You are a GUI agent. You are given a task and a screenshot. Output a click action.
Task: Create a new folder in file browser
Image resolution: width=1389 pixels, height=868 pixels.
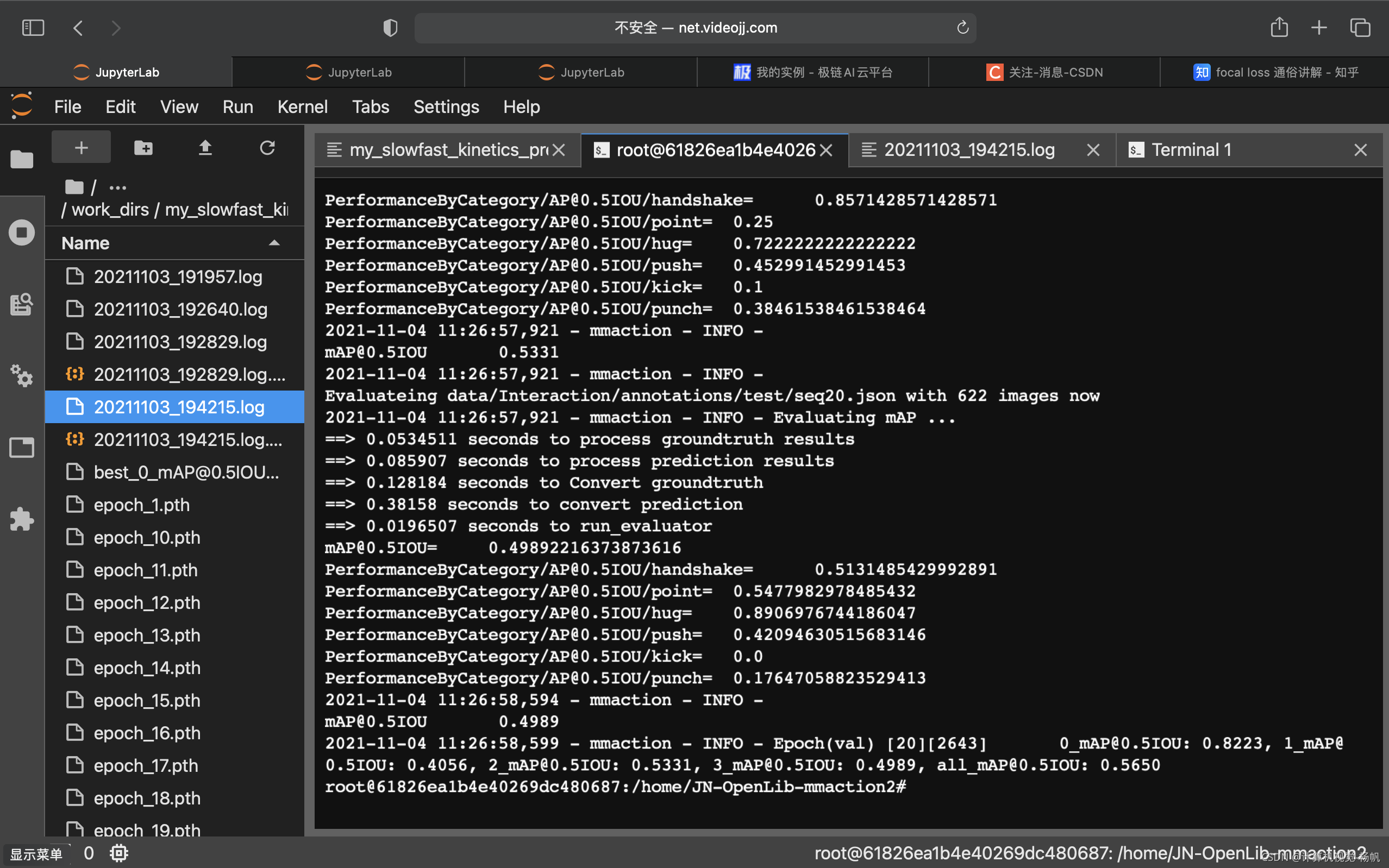[x=143, y=148]
